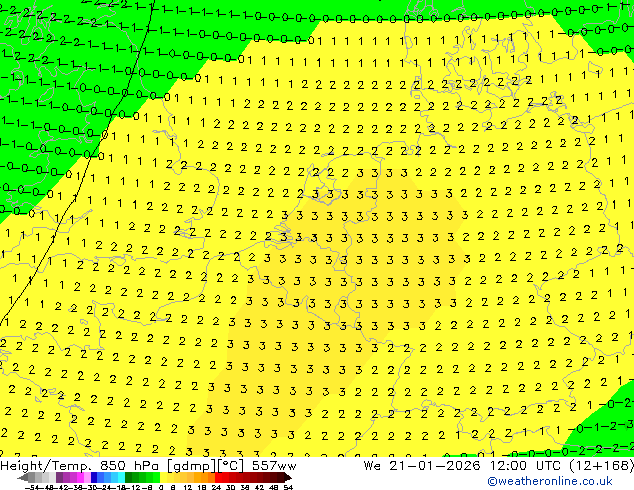Pick the bright red legend swatch at 24
The height and width of the screenshot is (490, 634).
(x=218, y=477)
